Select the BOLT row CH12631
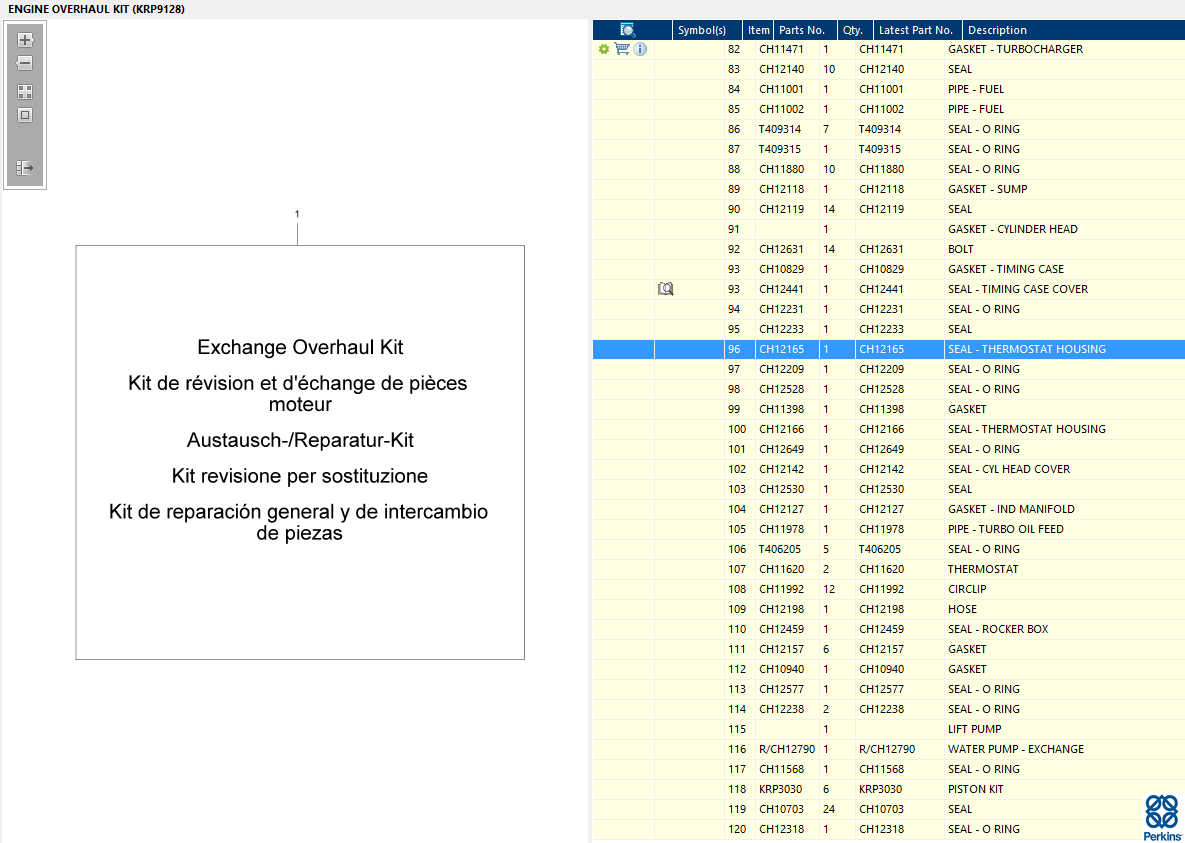 [x=889, y=249]
